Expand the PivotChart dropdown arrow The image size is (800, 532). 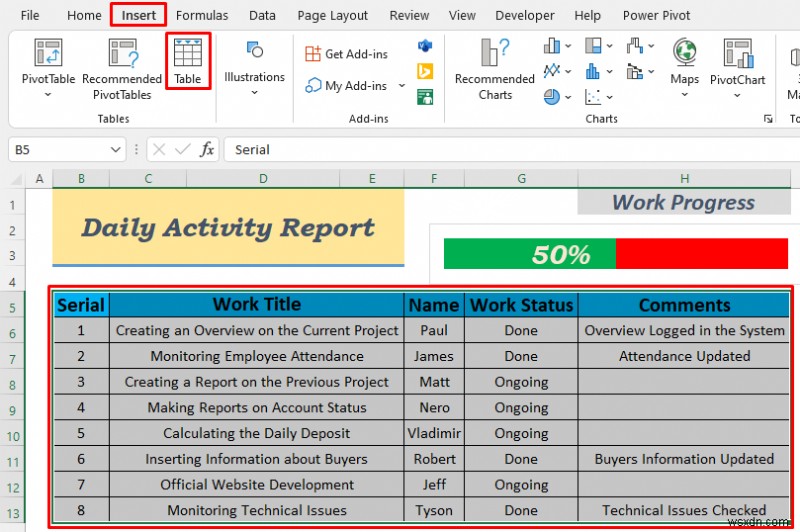pos(737,95)
